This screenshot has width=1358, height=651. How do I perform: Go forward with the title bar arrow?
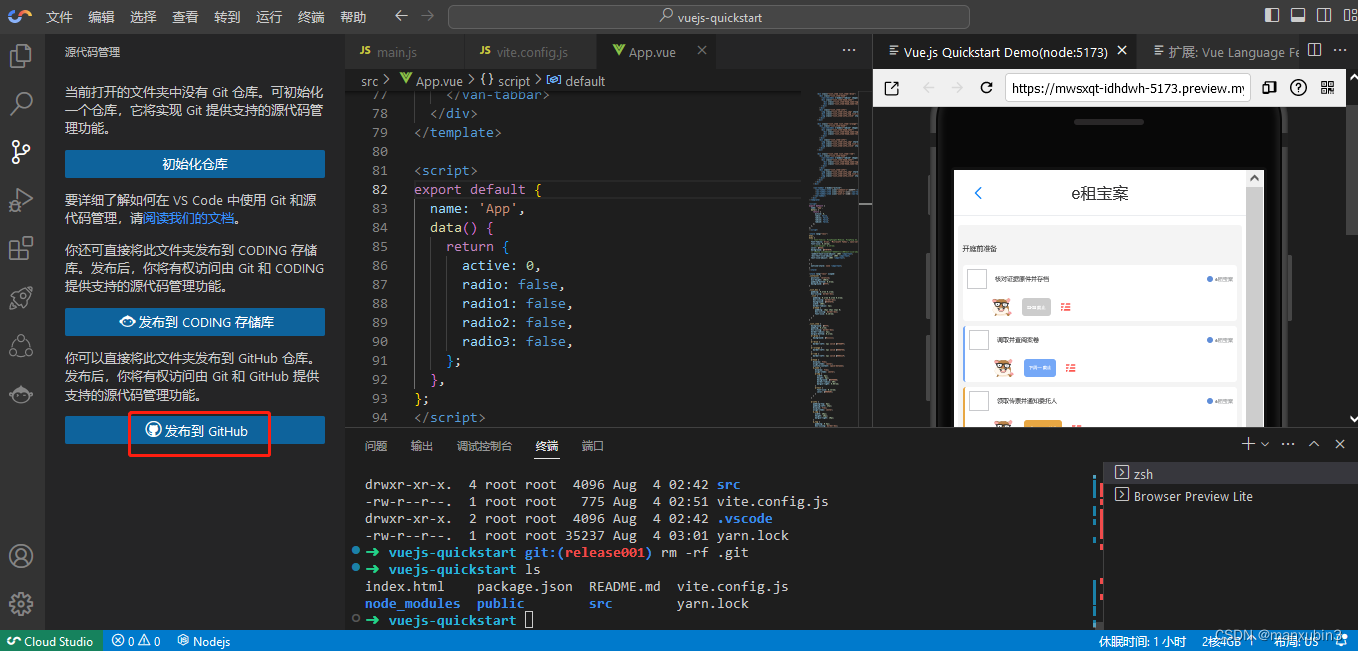pyautogui.click(x=428, y=16)
